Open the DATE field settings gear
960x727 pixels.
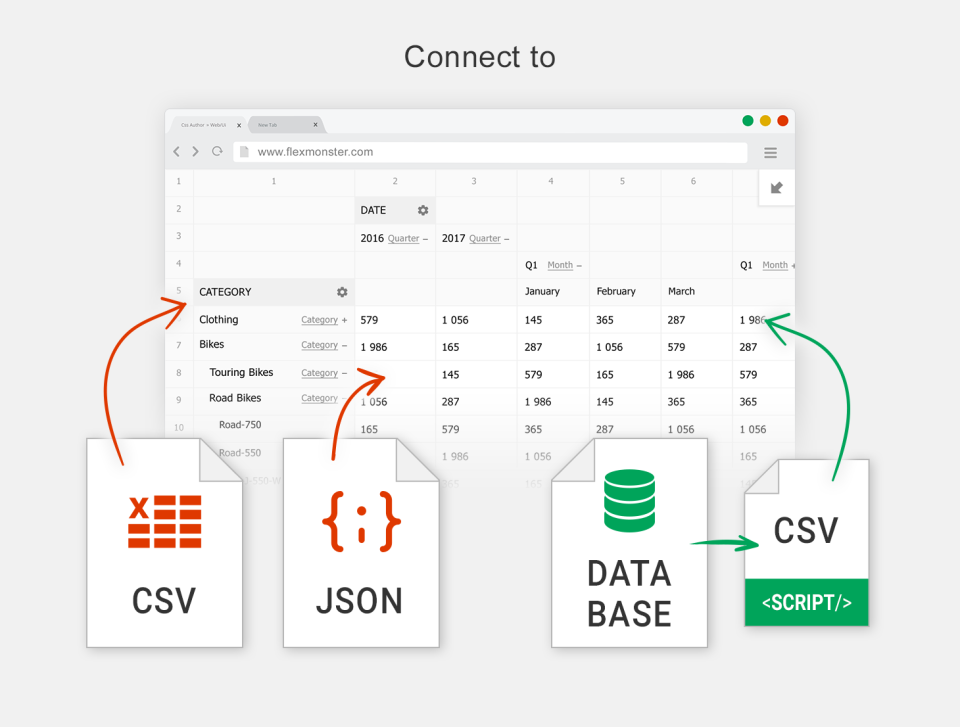tap(422, 210)
